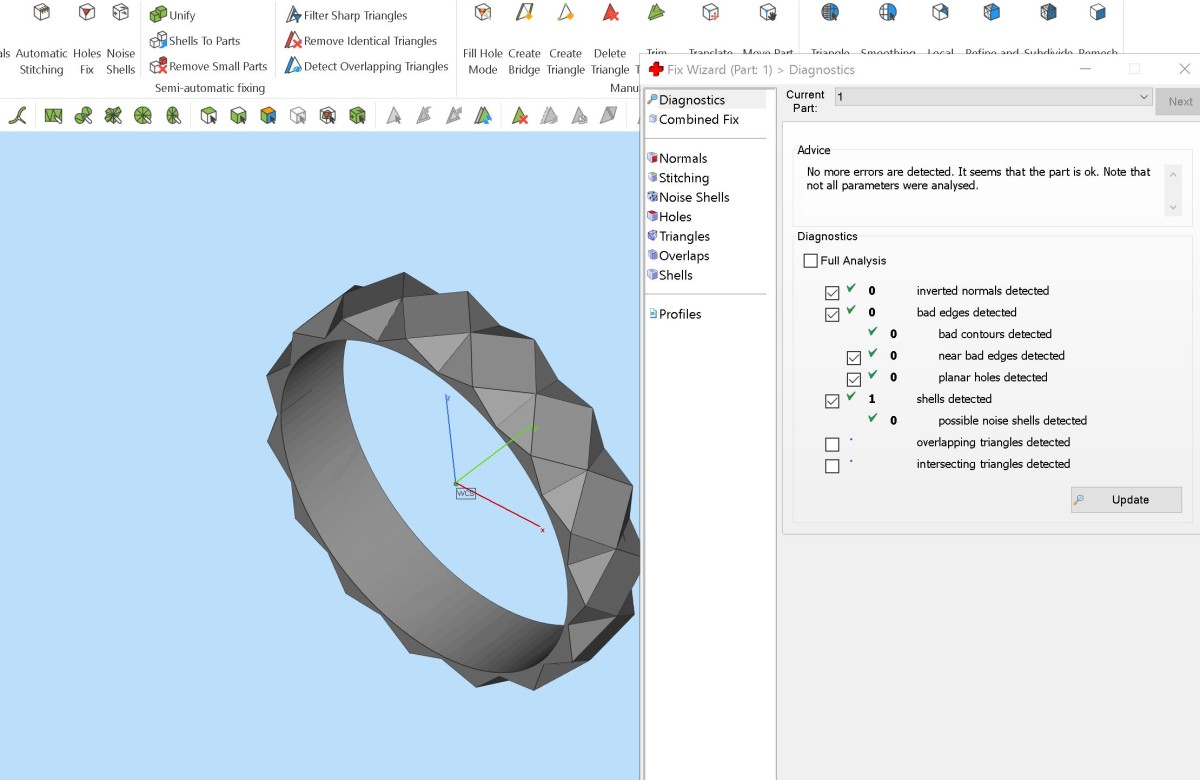The width and height of the screenshot is (1200, 780).
Task: Check intersecting triangles detected option
Action: 832,466
